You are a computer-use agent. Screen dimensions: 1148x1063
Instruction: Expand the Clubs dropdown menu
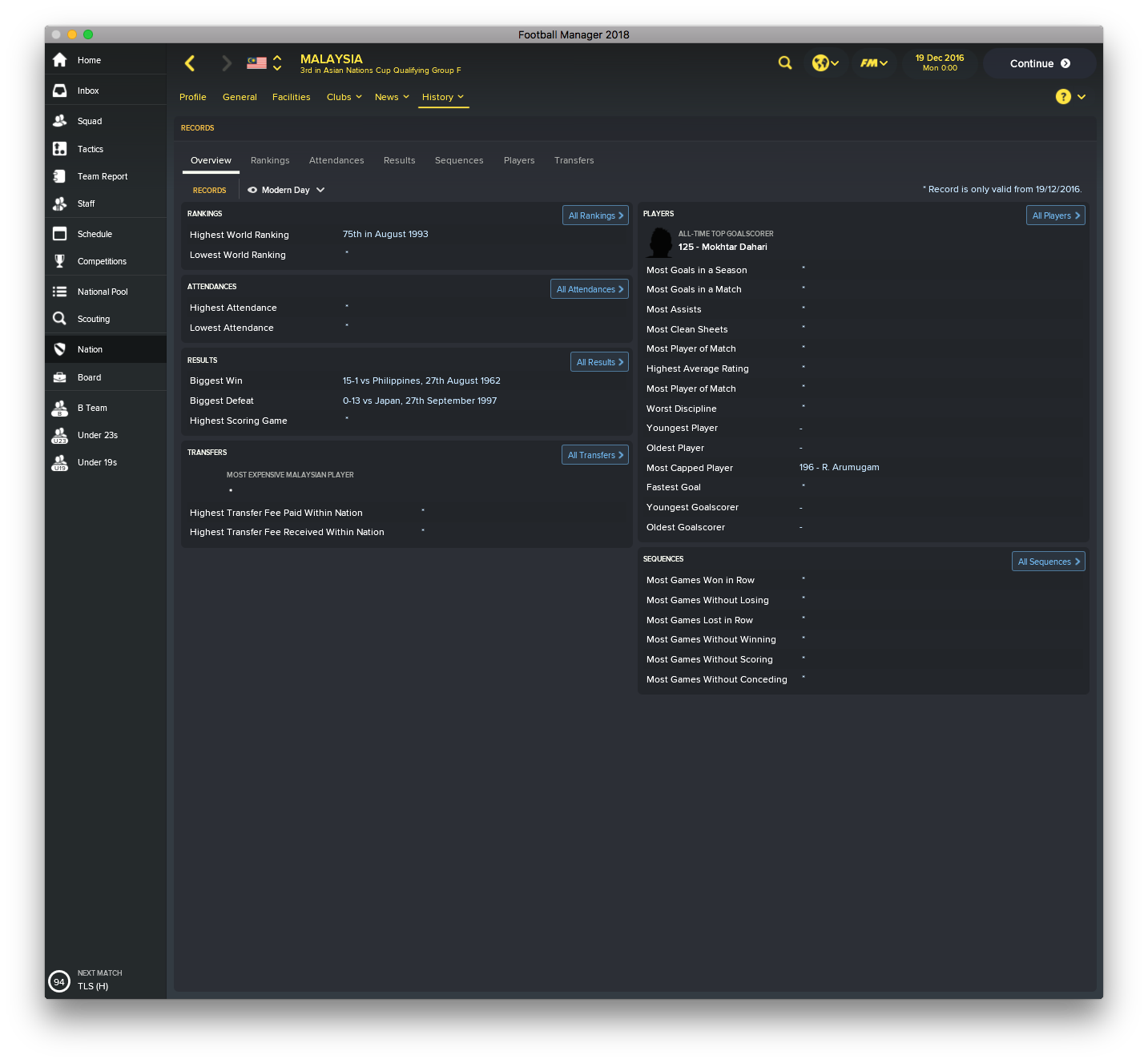click(x=344, y=97)
